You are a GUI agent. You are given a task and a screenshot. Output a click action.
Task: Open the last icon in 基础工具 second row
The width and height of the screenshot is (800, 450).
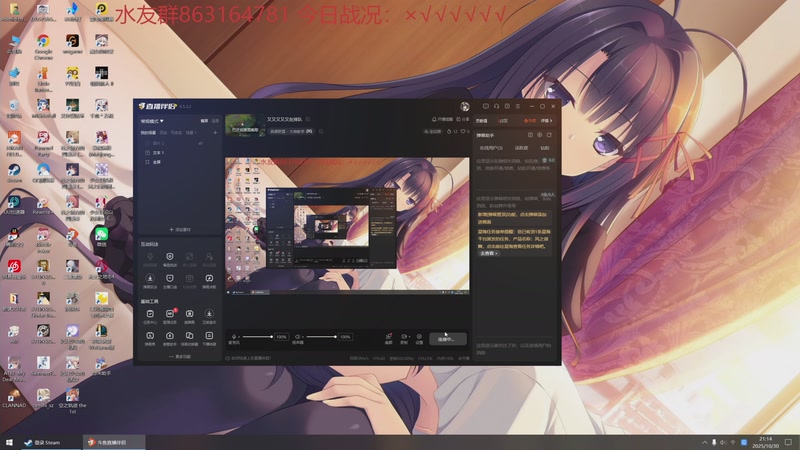209,336
